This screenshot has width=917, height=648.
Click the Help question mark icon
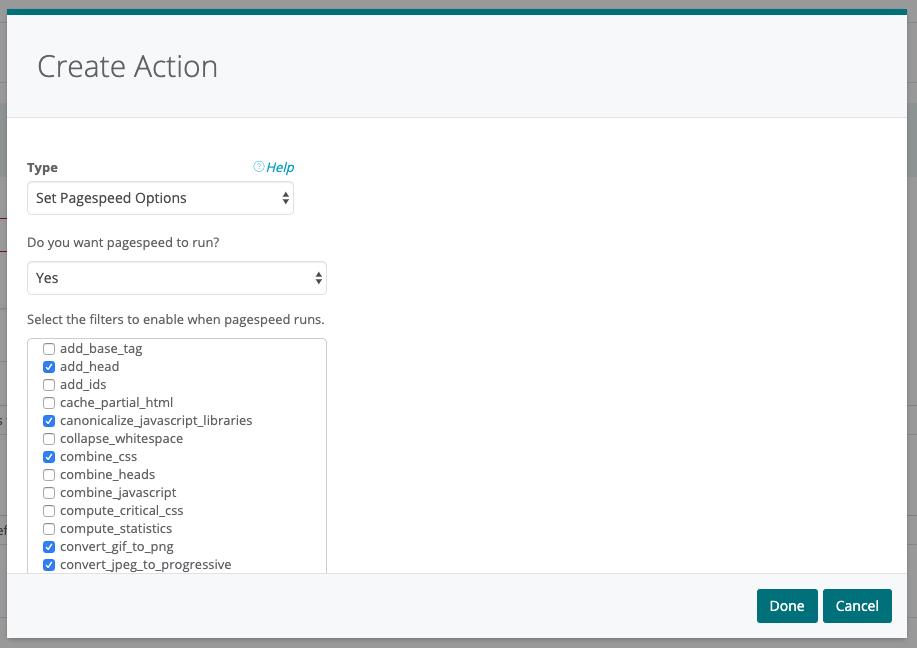[259, 167]
